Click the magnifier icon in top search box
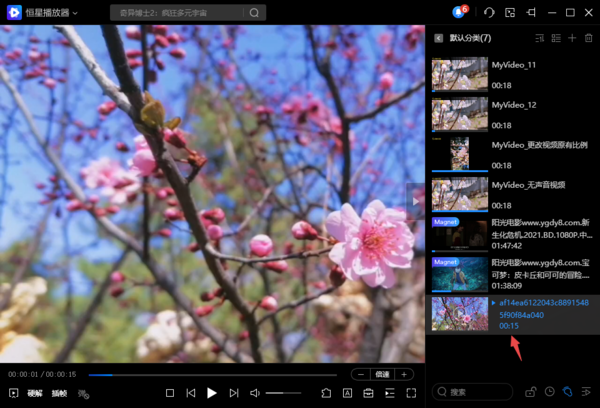Screen dimensions: 600x408 point(254,13)
